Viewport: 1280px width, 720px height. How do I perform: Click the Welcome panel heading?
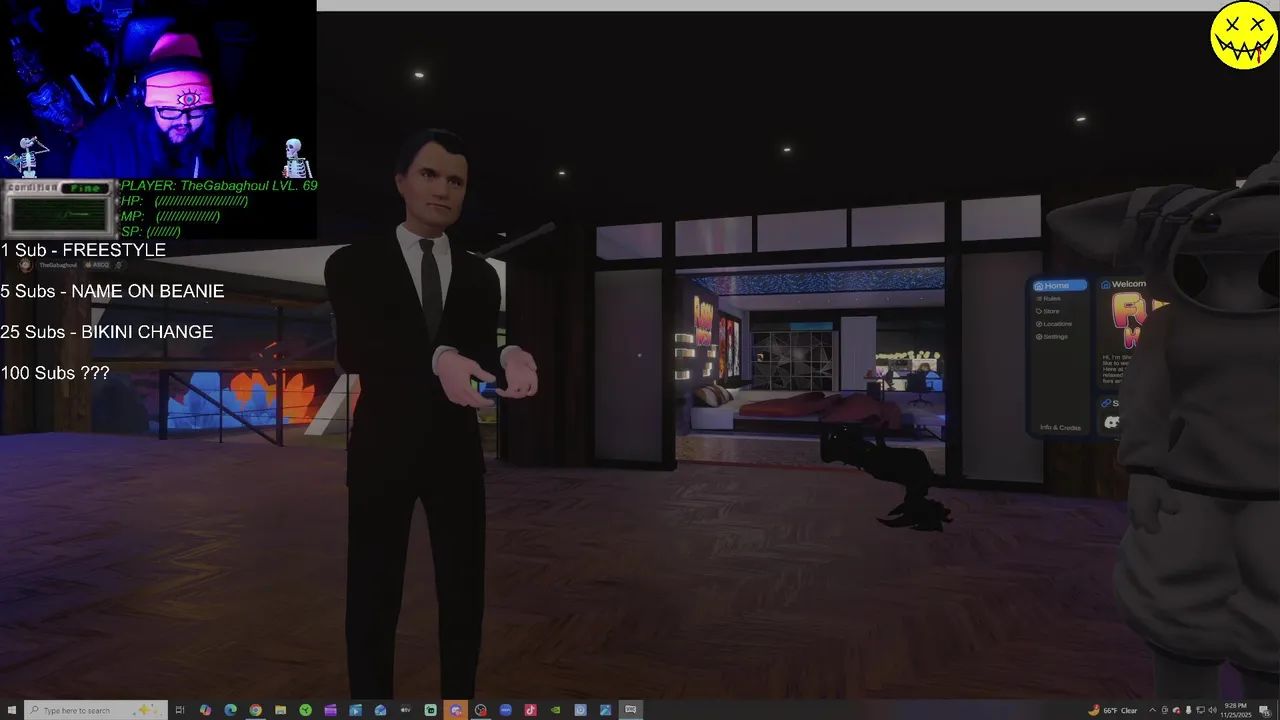(1123, 284)
